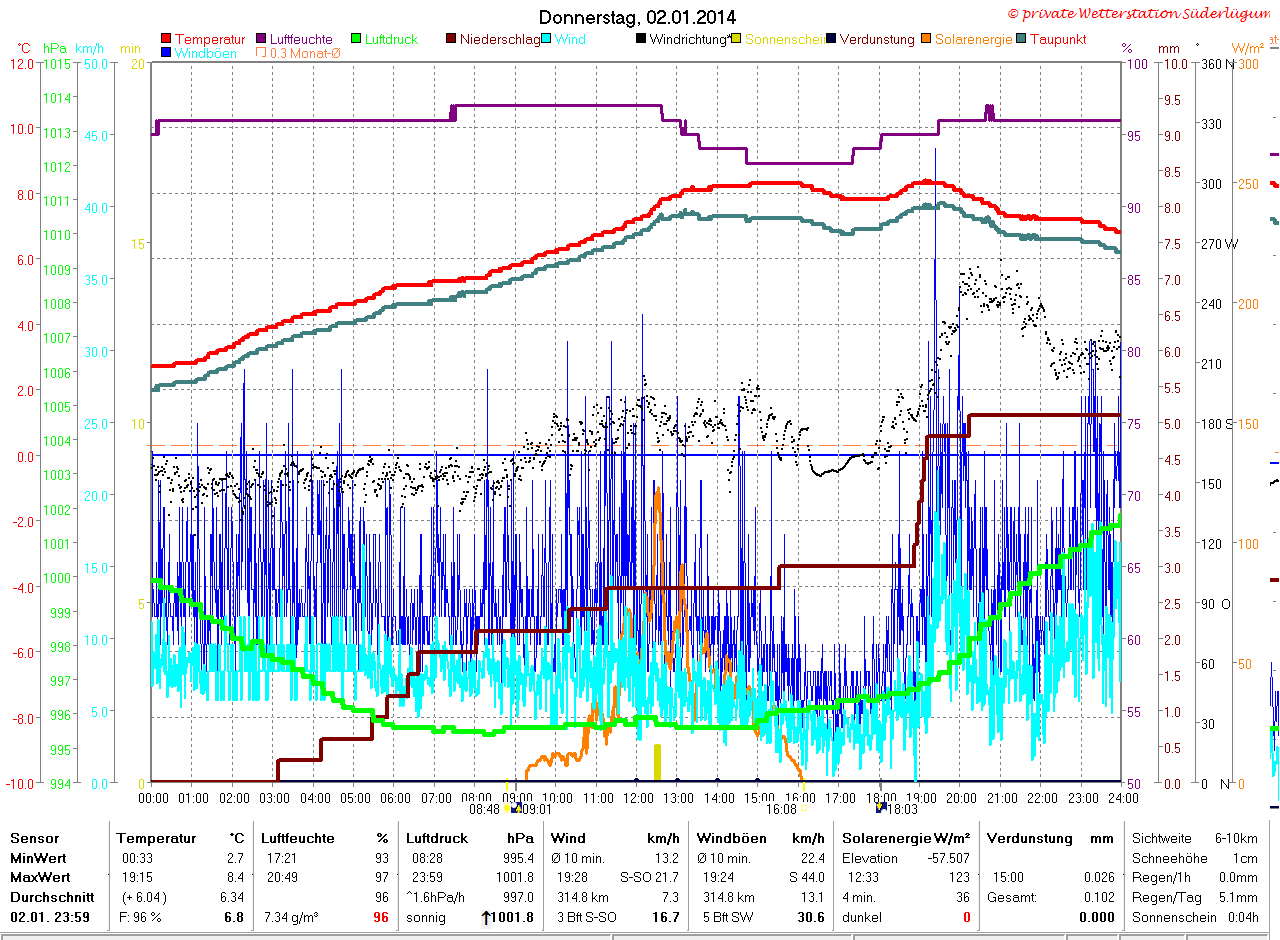Click the sunrise sun icon at 08:48
The image size is (1280, 940).
(x=507, y=808)
